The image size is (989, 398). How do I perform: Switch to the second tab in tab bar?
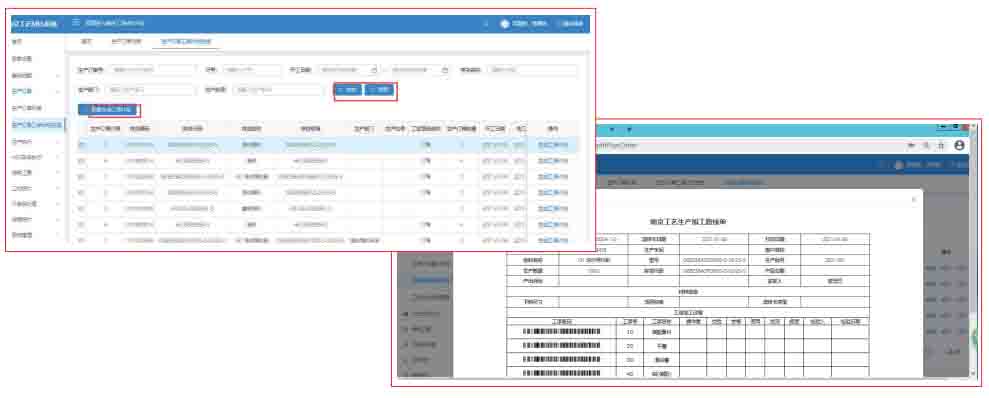click(x=126, y=42)
